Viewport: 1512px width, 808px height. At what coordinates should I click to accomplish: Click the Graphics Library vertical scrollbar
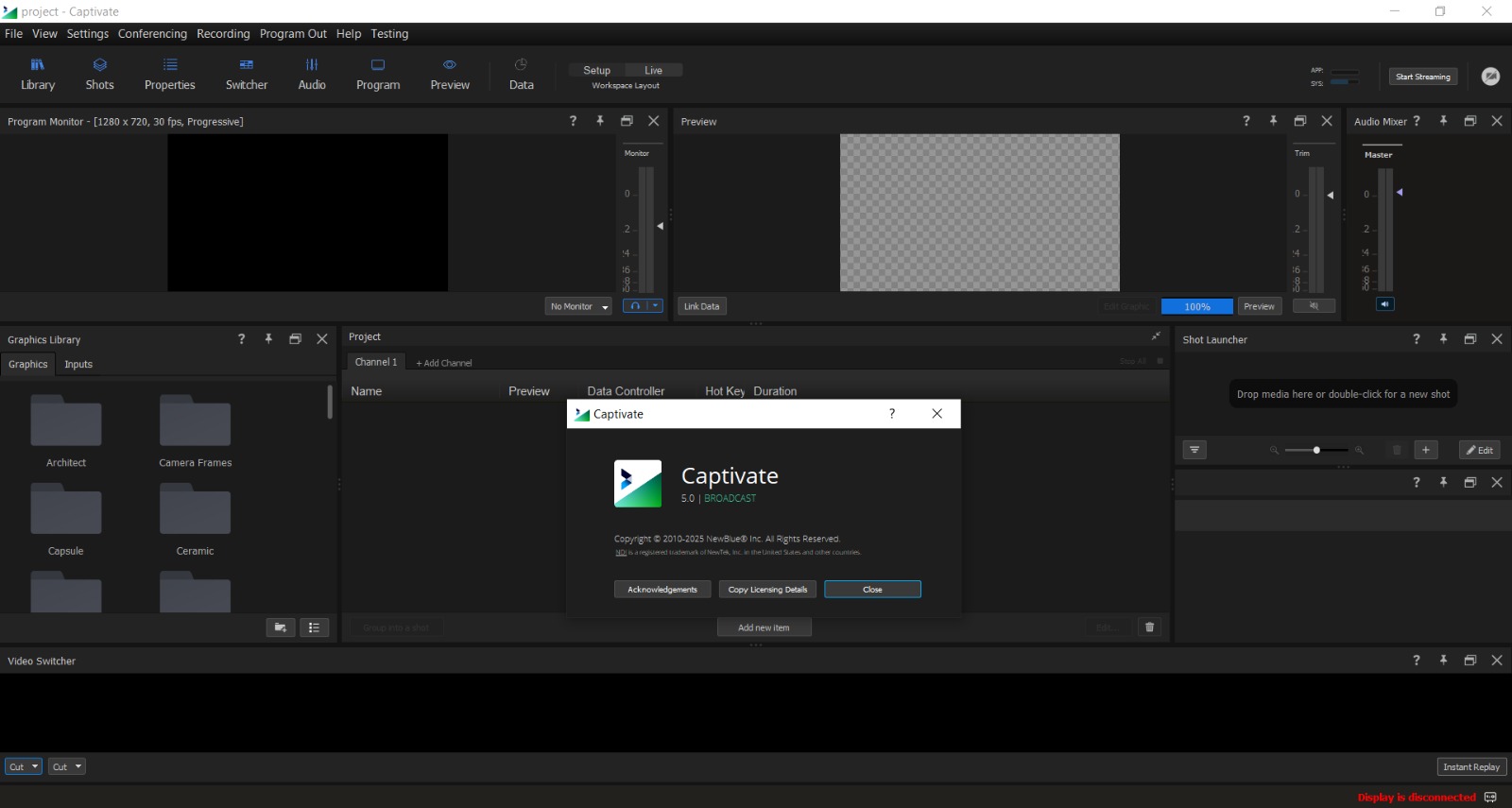tap(330, 401)
